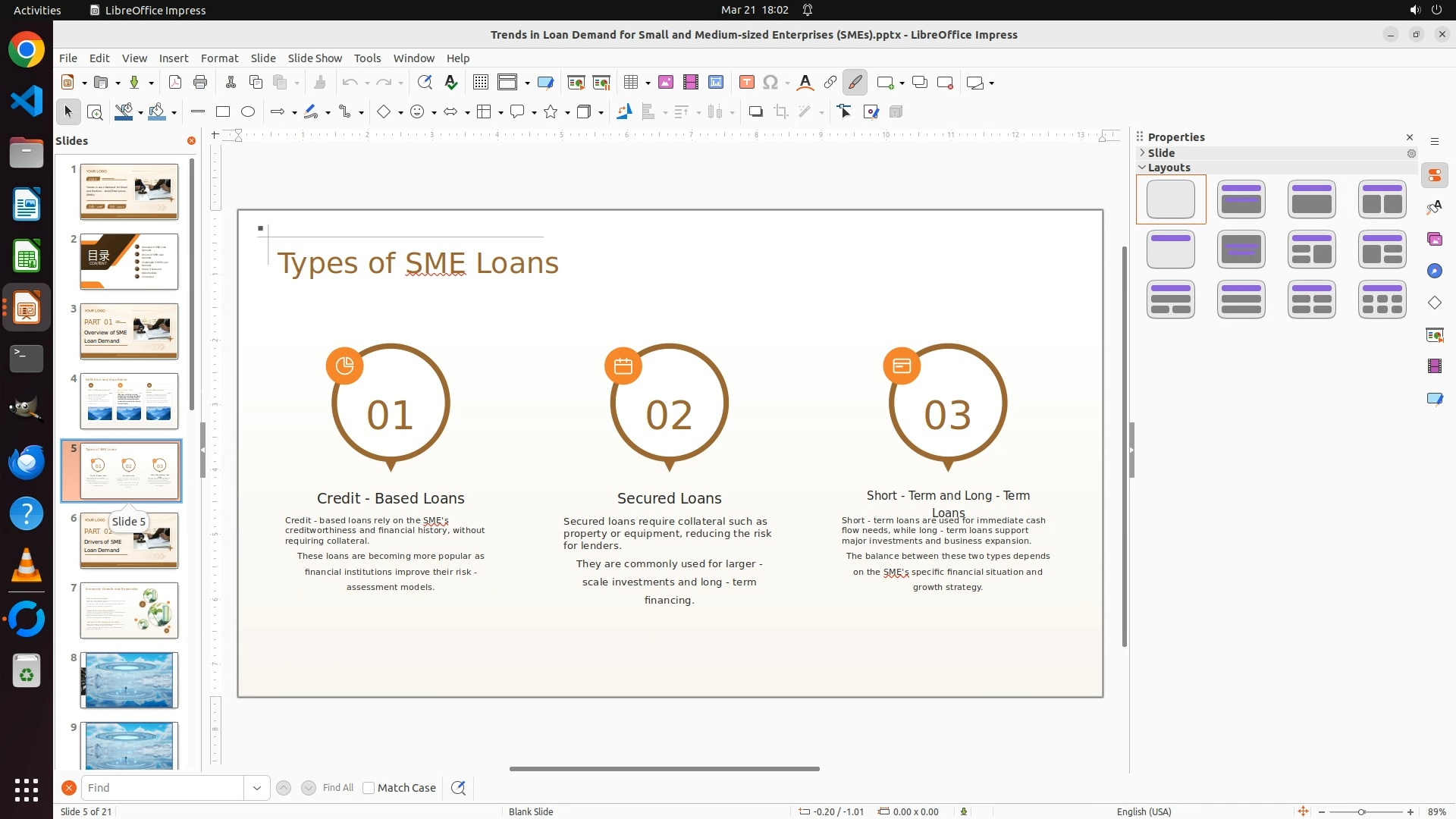Select slide 7 thumbnail in Slides panel
The image size is (1456, 819).
coord(129,610)
